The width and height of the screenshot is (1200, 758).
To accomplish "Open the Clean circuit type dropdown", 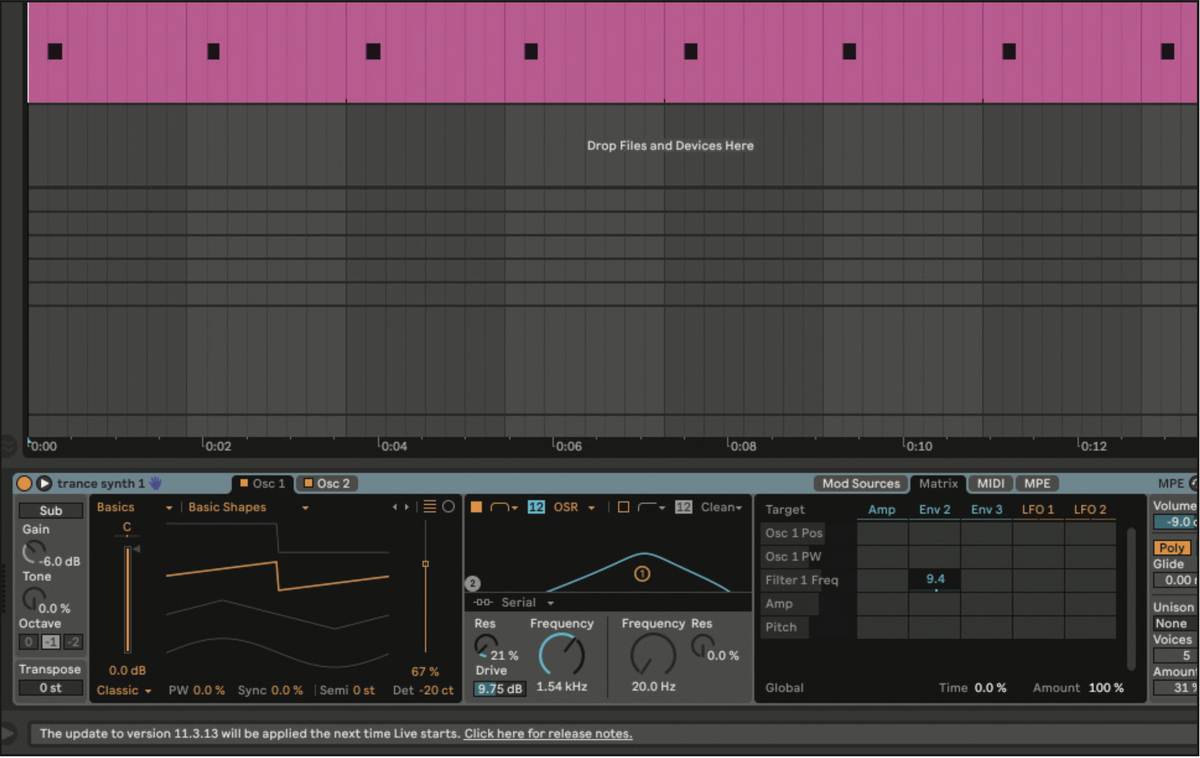I will click(x=722, y=508).
